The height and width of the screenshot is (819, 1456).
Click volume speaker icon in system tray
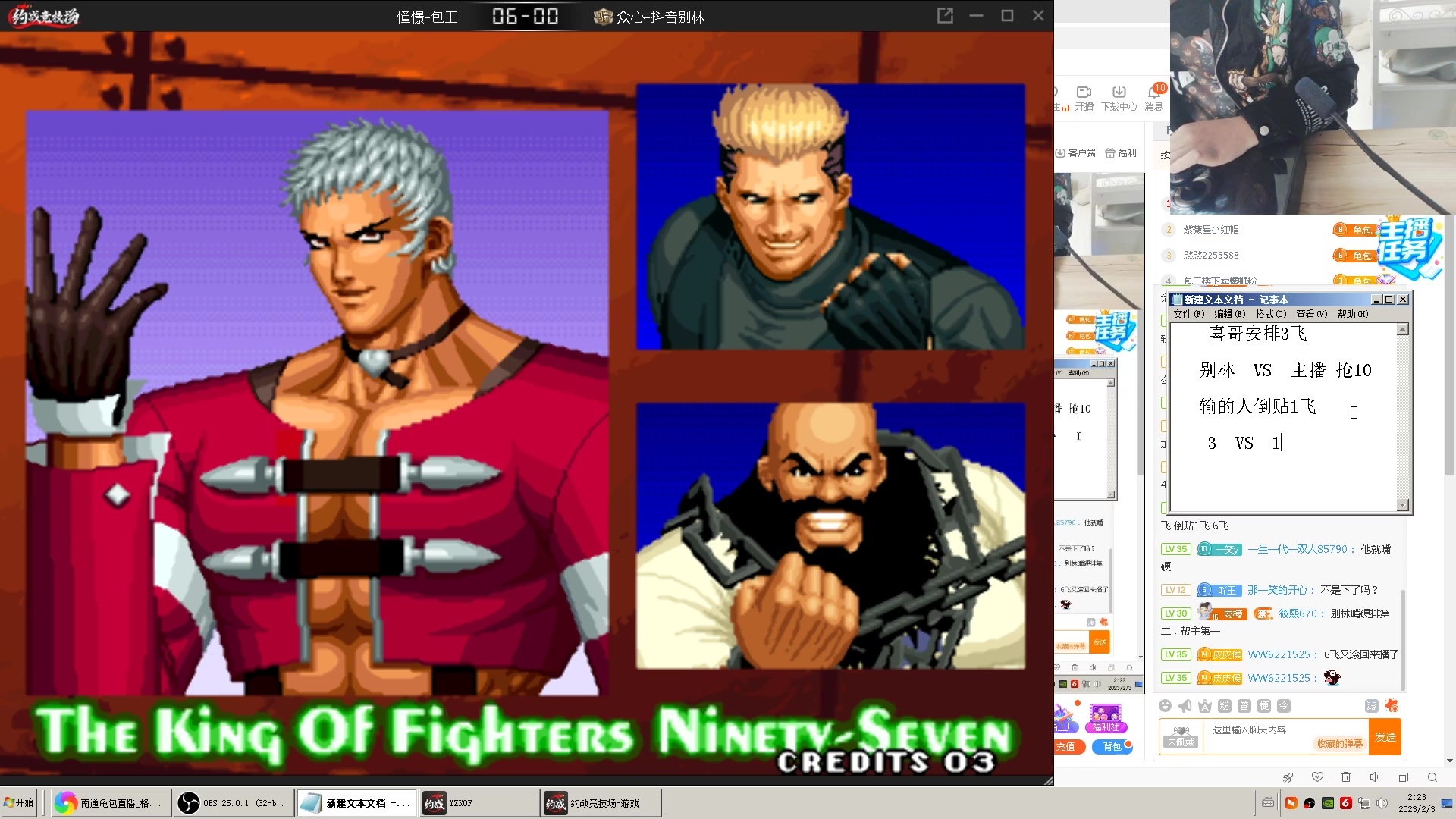tap(1382, 803)
